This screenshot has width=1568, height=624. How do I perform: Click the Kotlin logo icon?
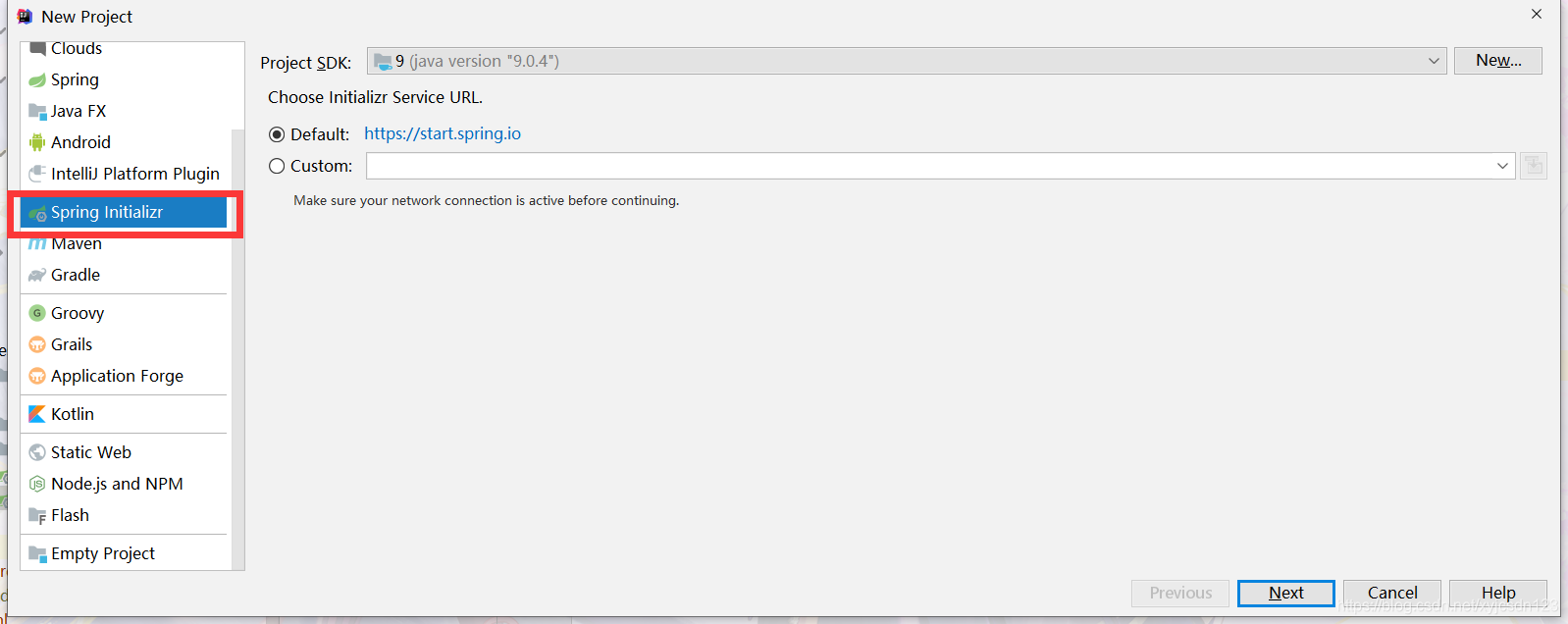tap(37, 414)
